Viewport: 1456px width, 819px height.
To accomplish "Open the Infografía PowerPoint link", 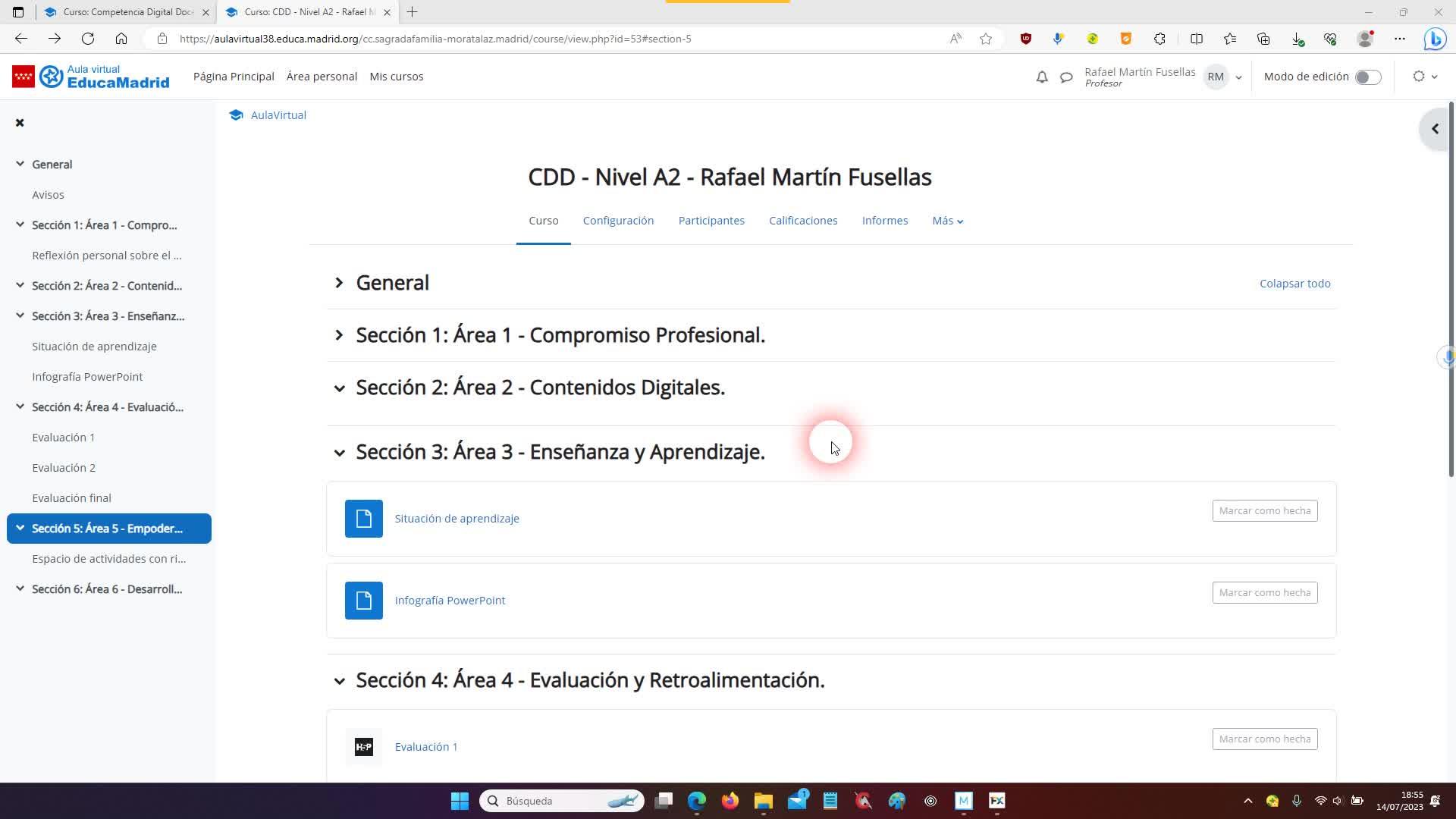I will click(x=450, y=601).
